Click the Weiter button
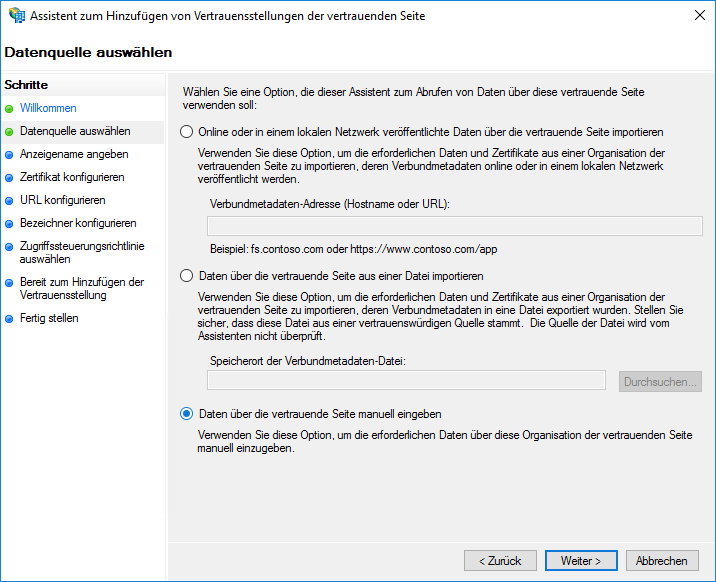 pos(581,561)
